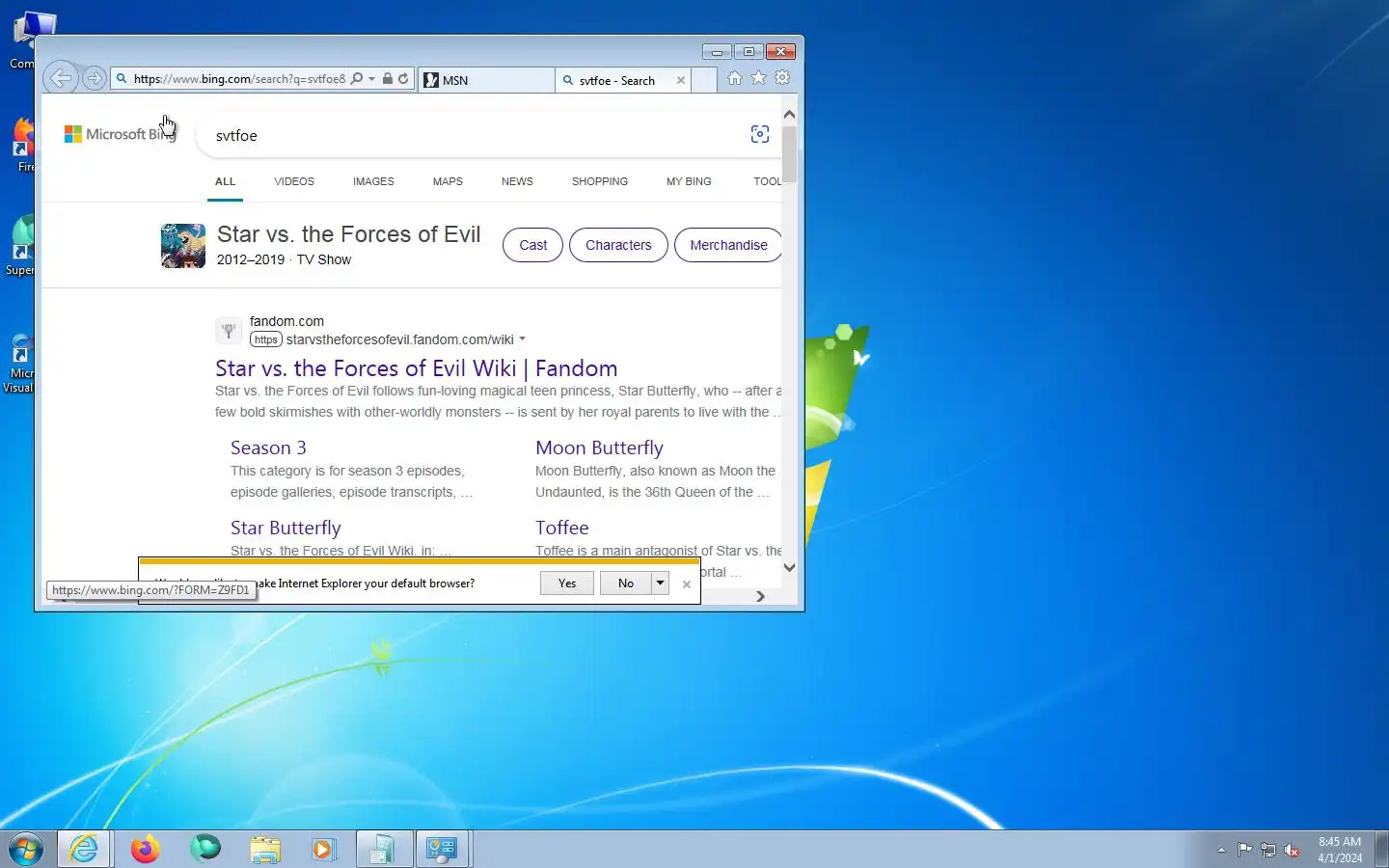Screen dimensions: 1389x868
Task: Switch to the VIDEOS results tab
Action: (294, 181)
